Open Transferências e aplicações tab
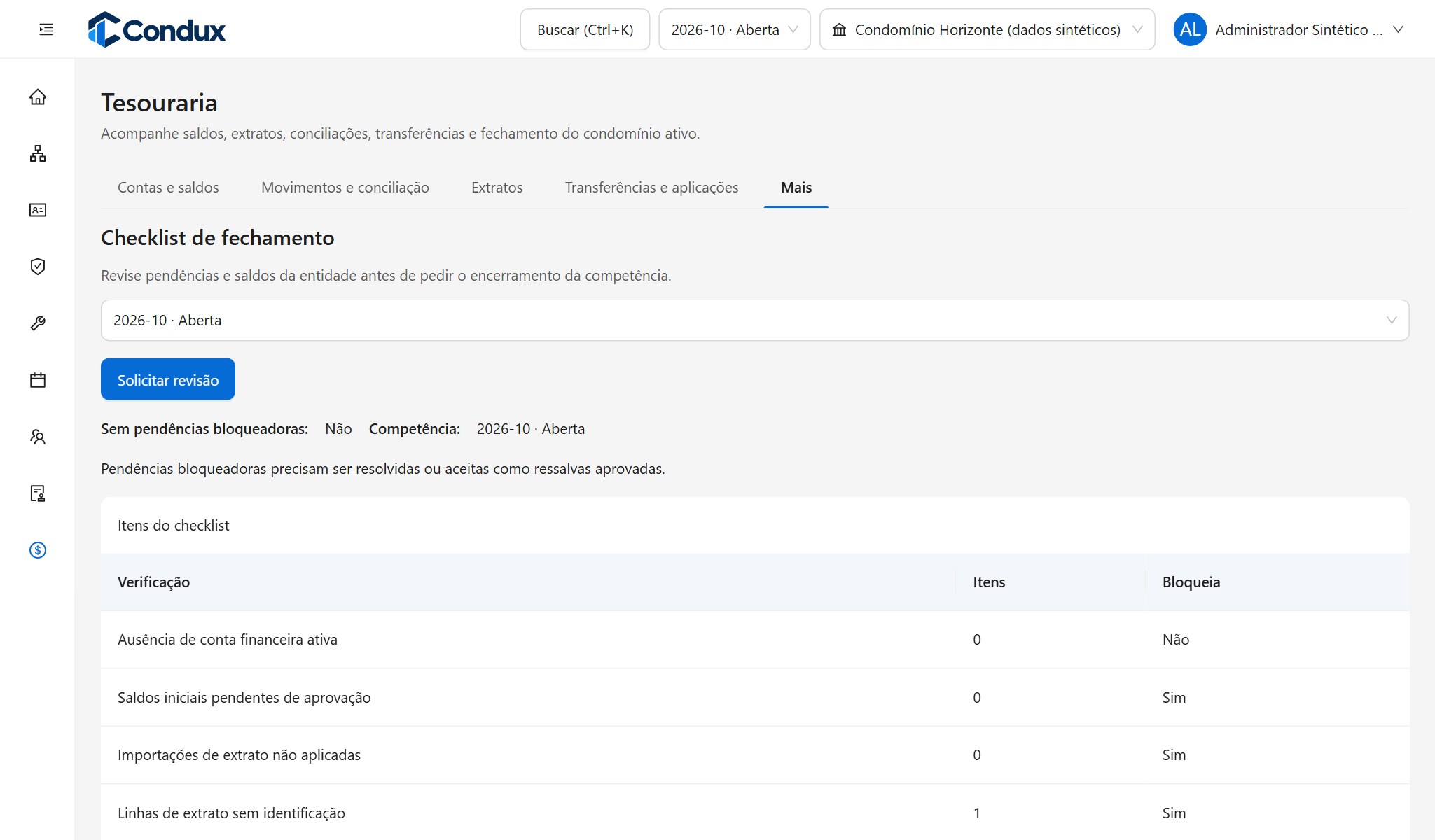 click(x=651, y=188)
